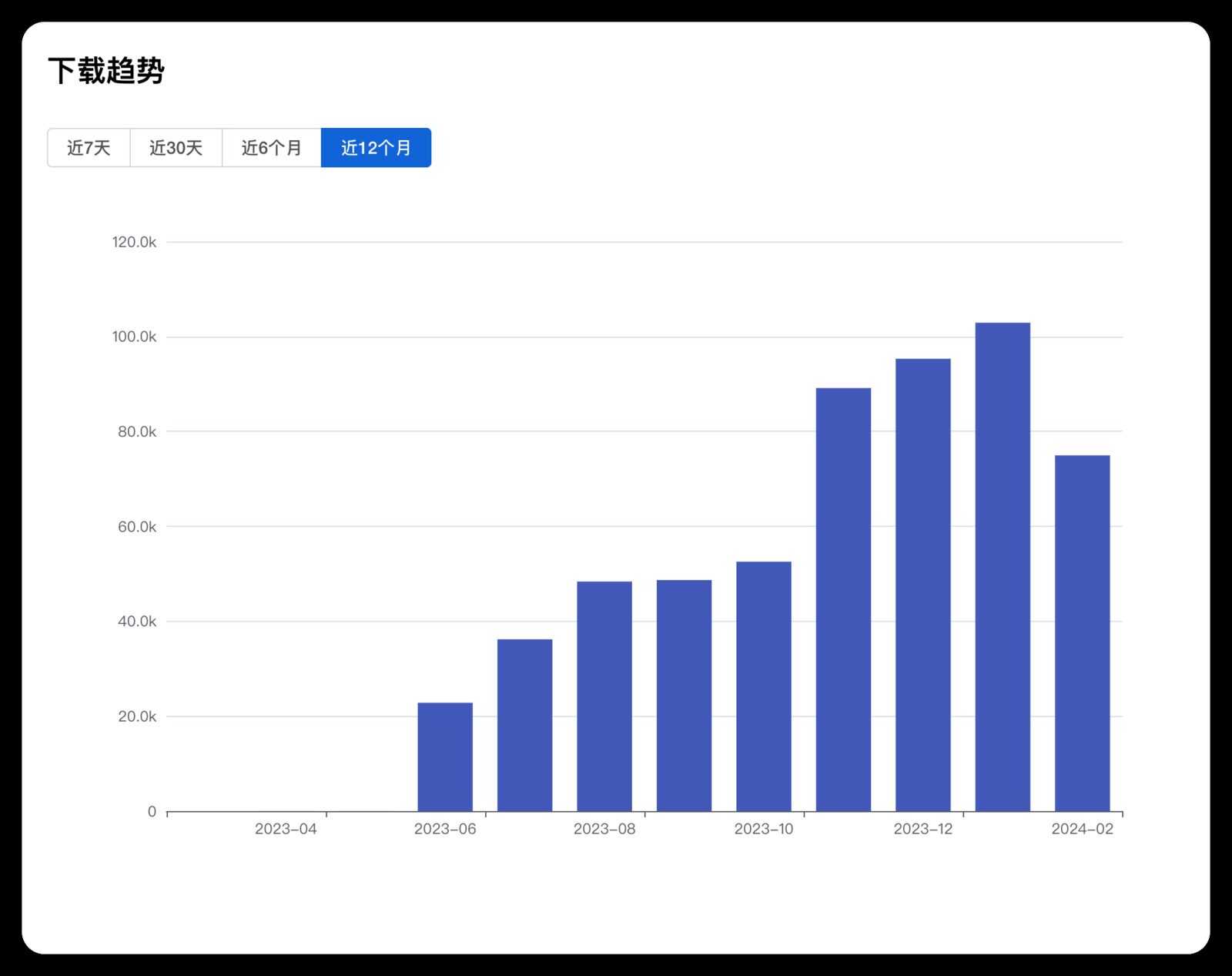Viewport: 1232px width, 976px height.
Task: Click the 2023-10 download bar
Action: click(764, 686)
